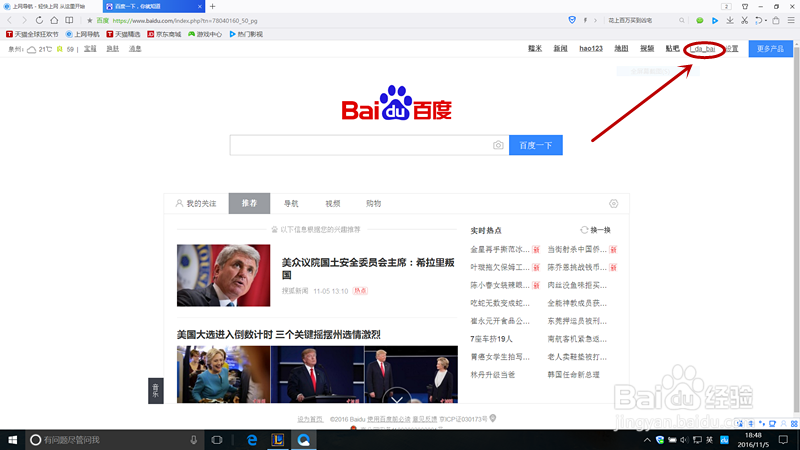The image size is (800, 450).
Task: Refresh hot topics with 换一换
Action: click(595, 230)
